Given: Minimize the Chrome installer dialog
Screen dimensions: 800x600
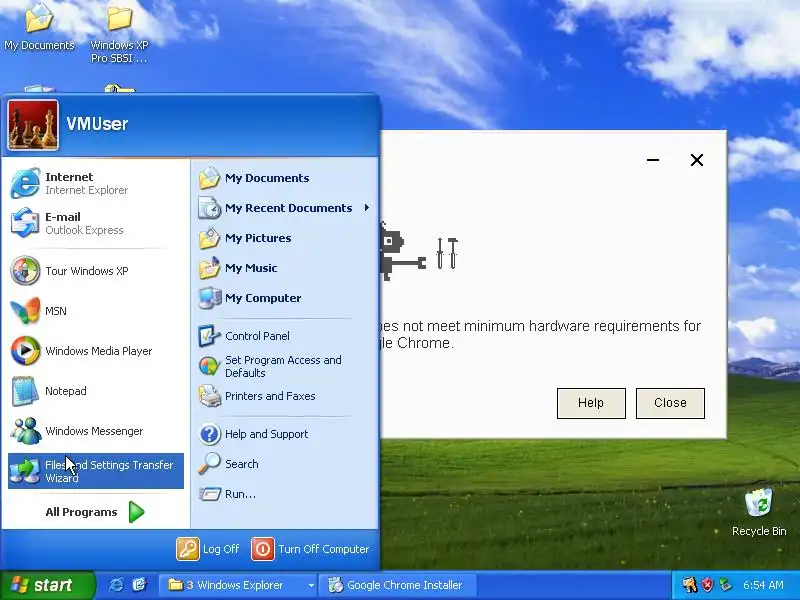Looking at the screenshot, I should [653, 160].
